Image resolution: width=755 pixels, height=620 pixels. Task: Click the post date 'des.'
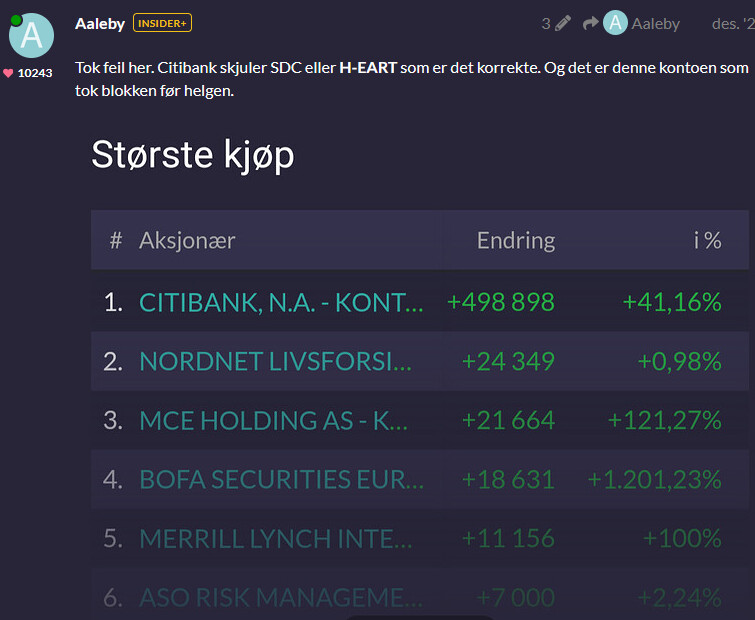coord(732,23)
